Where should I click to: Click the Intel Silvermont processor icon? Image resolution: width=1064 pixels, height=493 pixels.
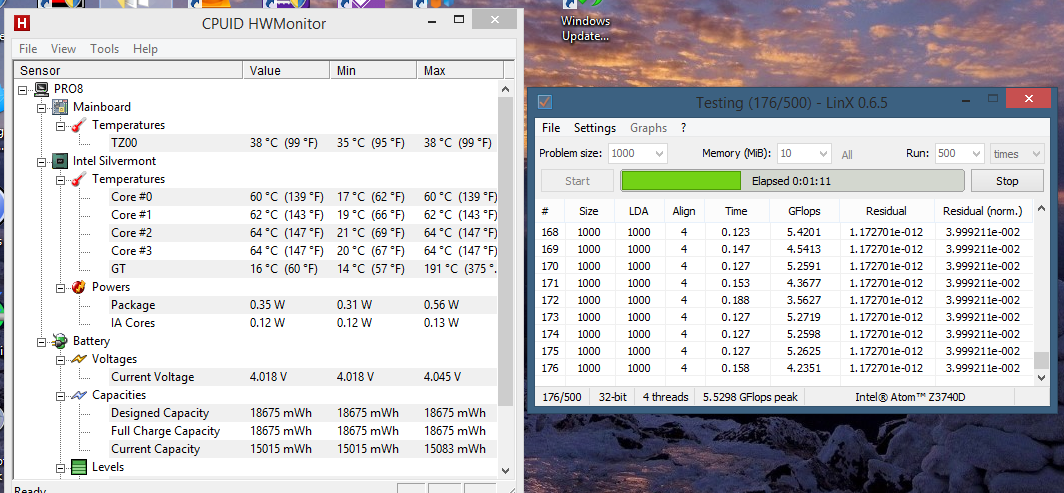(61, 161)
